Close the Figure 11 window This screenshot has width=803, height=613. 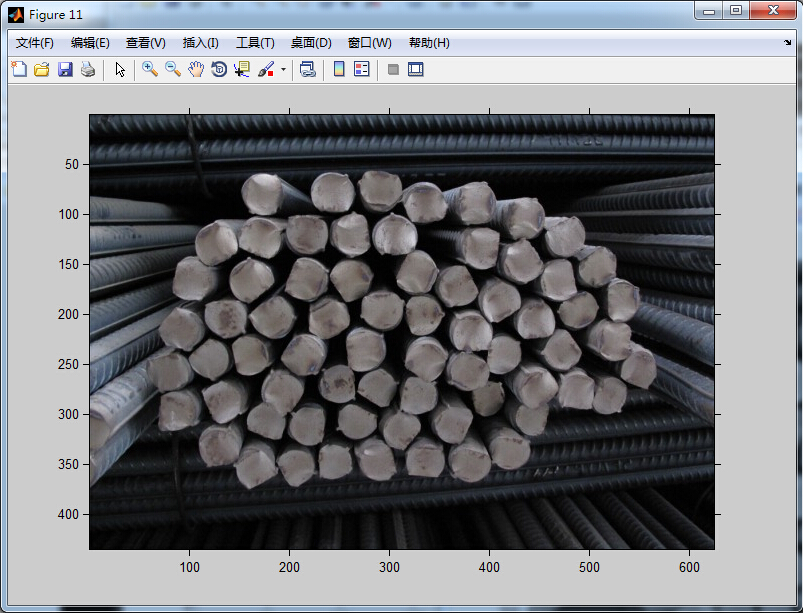773,11
